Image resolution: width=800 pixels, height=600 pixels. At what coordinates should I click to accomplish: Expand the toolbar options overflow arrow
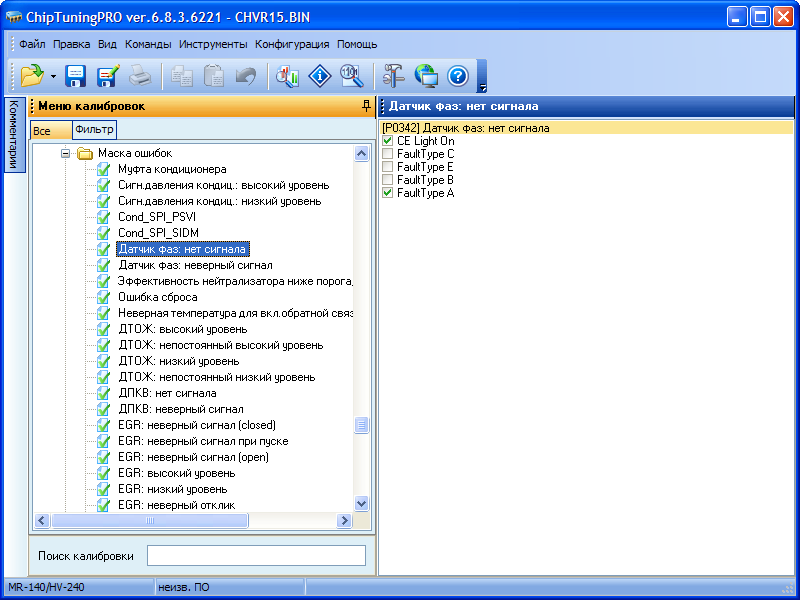click(x=482, y=87)
